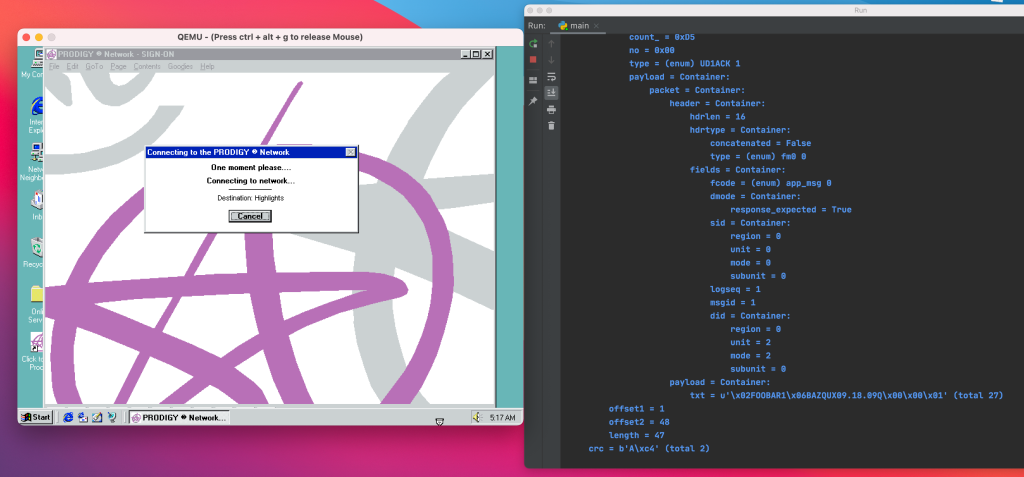Open the Recycle Bin desktop icon

[34, 254]
